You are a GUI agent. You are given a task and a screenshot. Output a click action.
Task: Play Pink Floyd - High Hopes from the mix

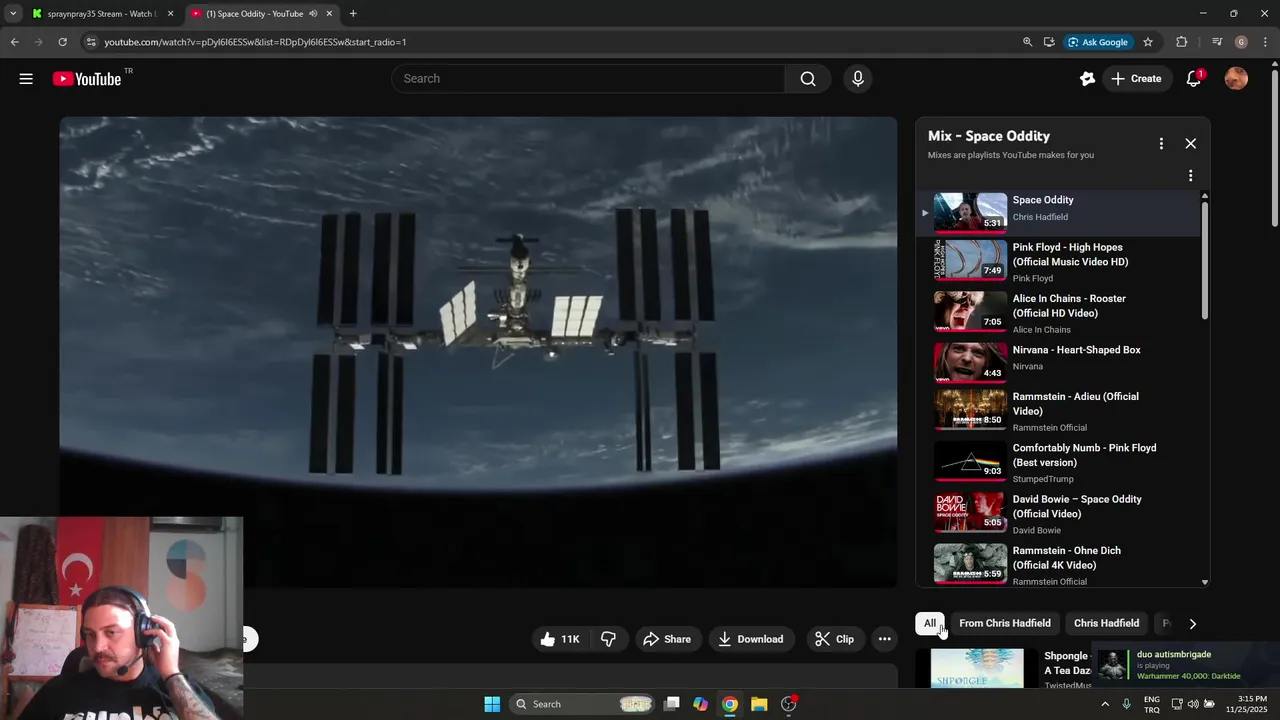1058,262
